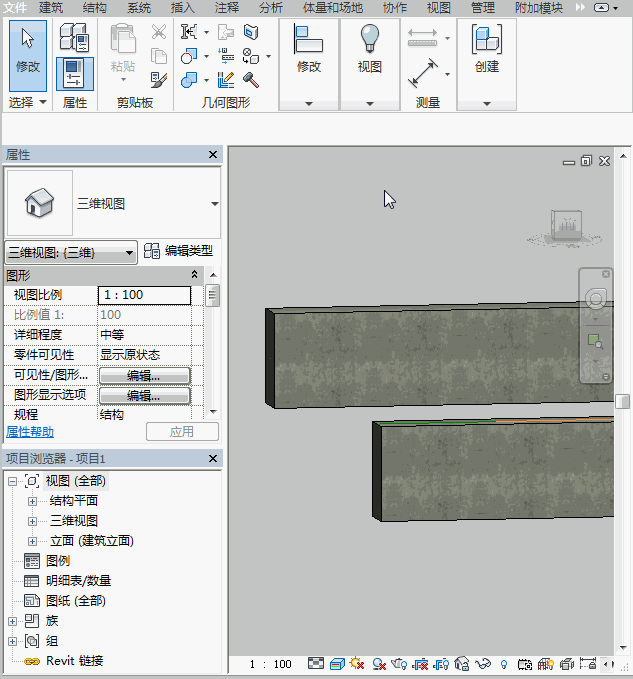Screen dimensions: 633x679
Task: Open the 属性帮助 link
Action: click(30, 432)
